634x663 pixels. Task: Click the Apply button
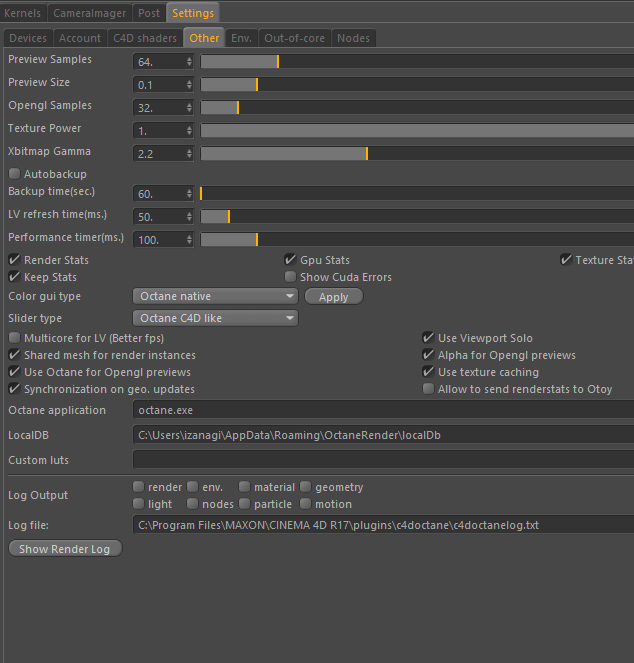coord(334,296)
